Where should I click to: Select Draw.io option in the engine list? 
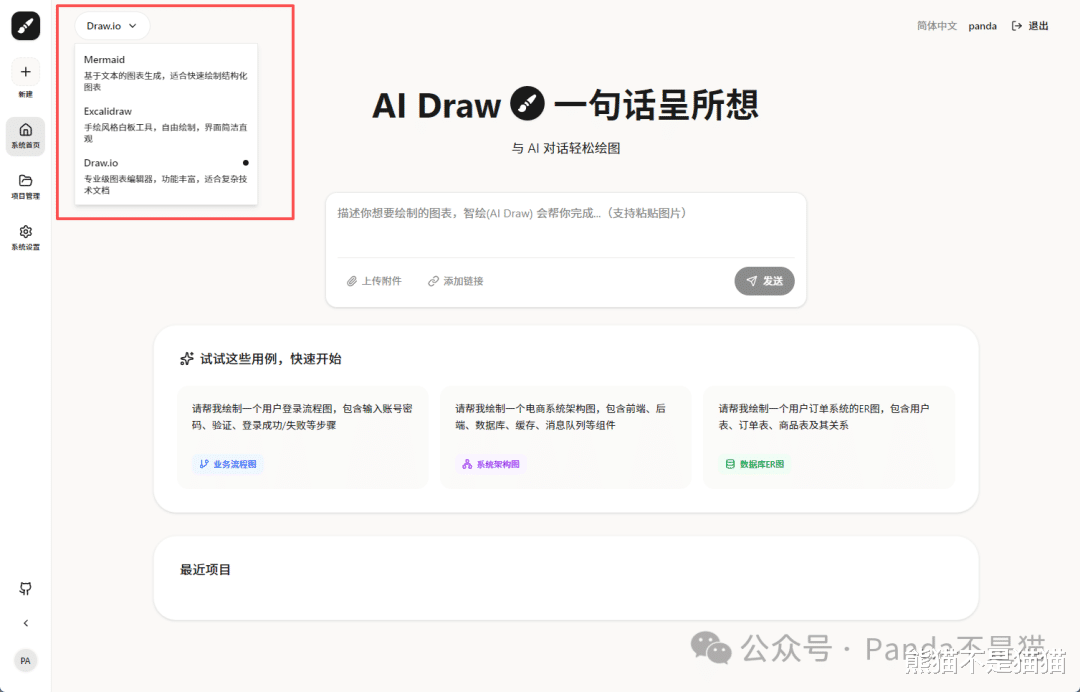point(166,176)
